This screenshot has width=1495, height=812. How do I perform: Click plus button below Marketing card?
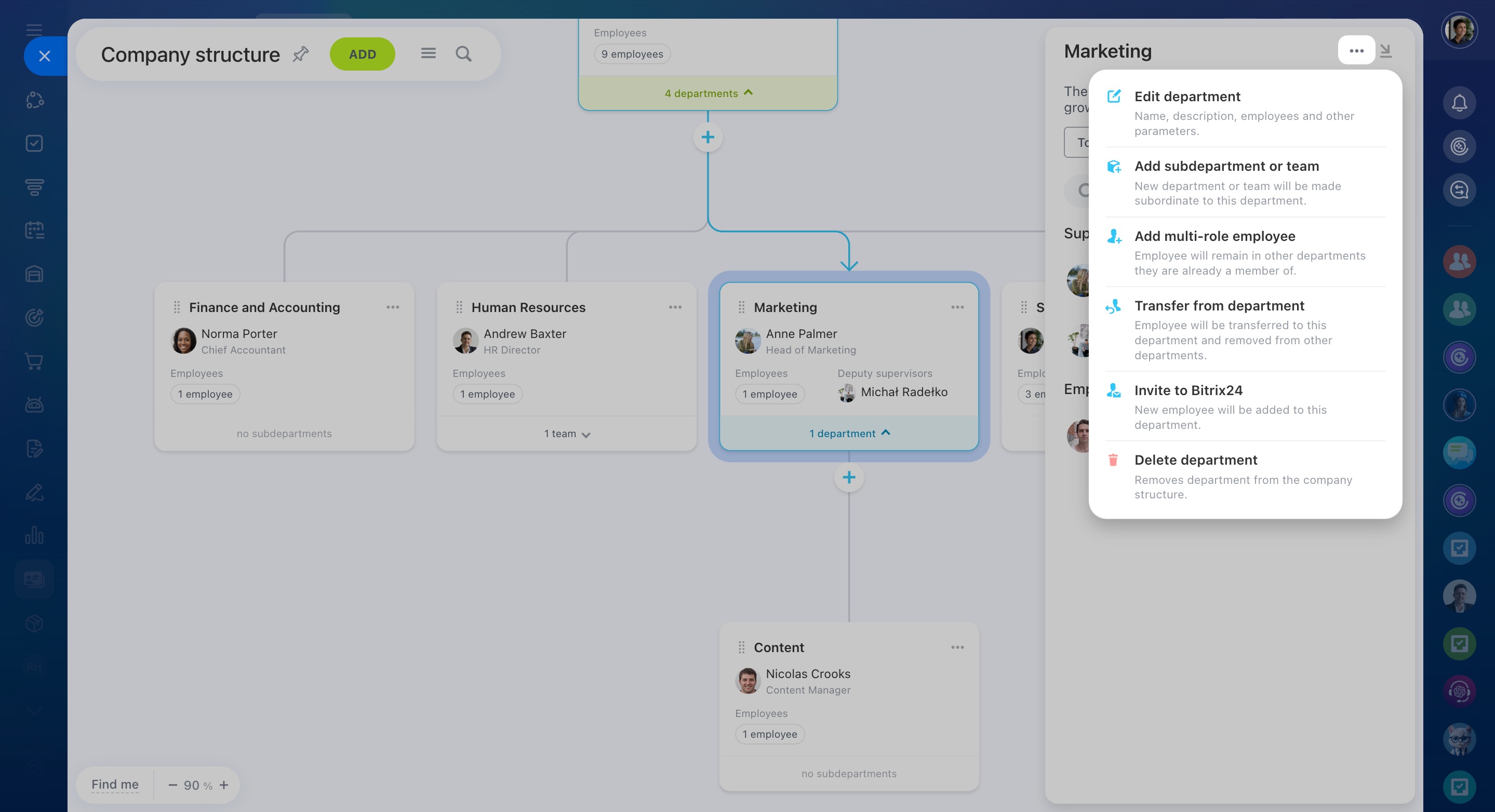point(849,477)
